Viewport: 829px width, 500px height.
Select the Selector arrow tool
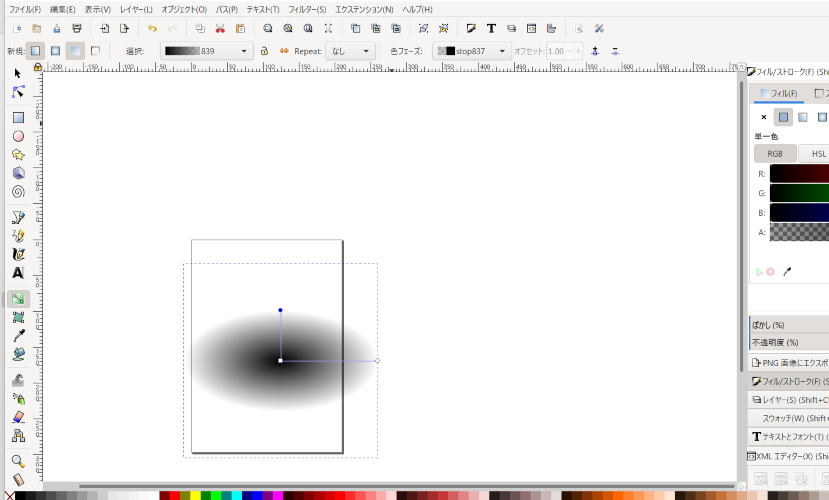click(x=18, y=73)
